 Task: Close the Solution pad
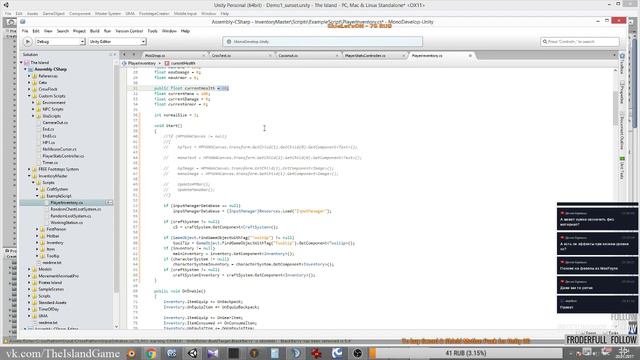115,54
